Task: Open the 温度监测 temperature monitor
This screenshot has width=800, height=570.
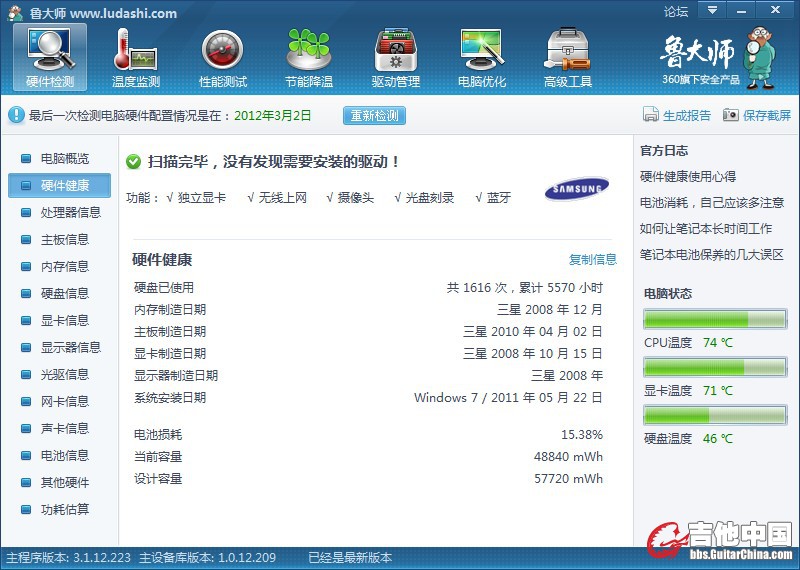Action: tap(136, 58)
